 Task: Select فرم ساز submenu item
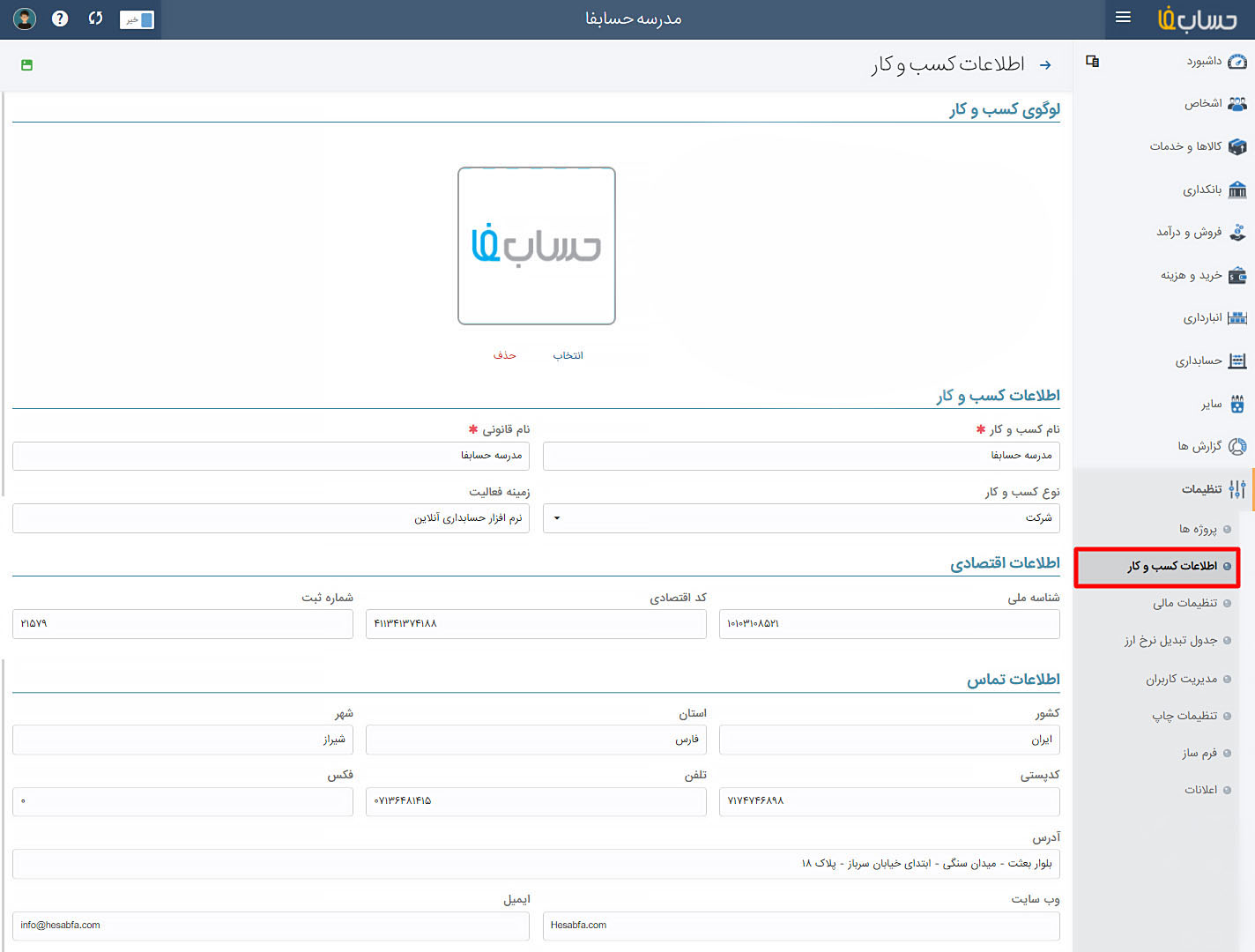(1207, 753)
